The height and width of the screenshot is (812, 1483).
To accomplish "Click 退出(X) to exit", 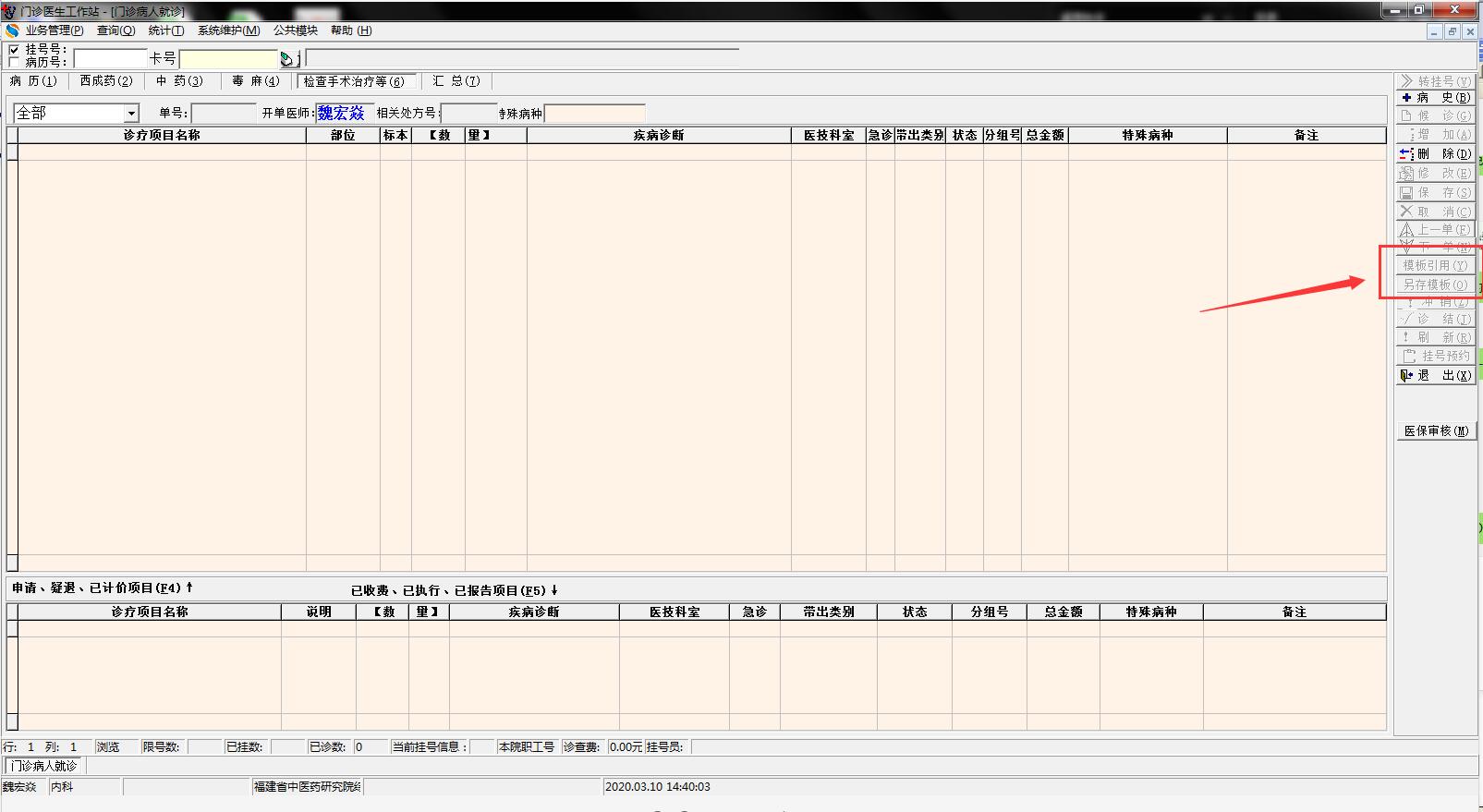I will pos(1435,376).
